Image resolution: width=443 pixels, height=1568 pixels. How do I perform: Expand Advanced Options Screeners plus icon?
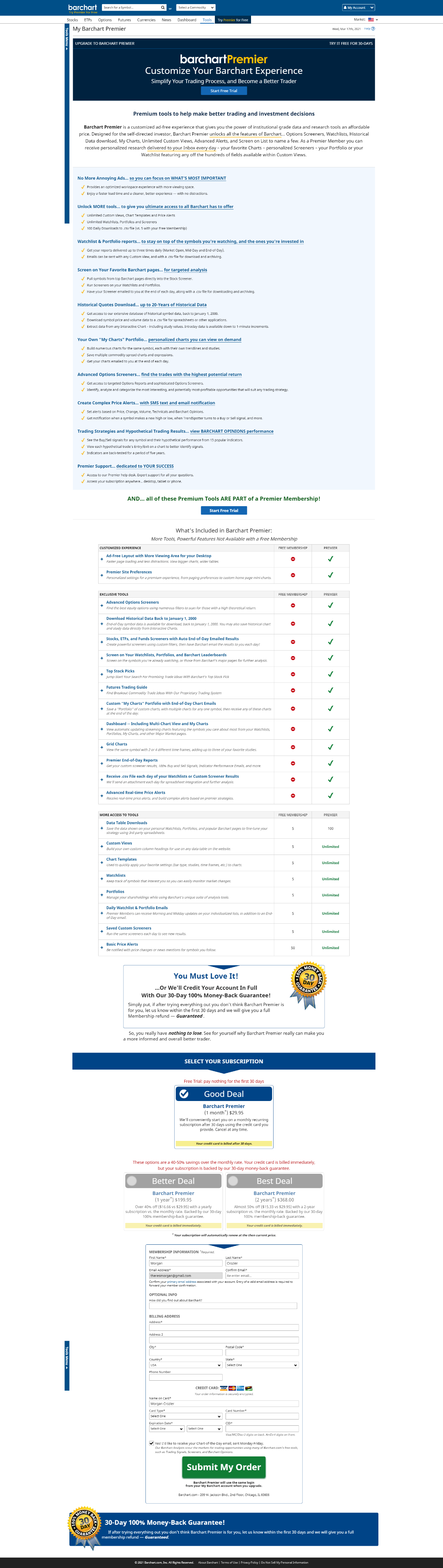(x=102, y=605)
